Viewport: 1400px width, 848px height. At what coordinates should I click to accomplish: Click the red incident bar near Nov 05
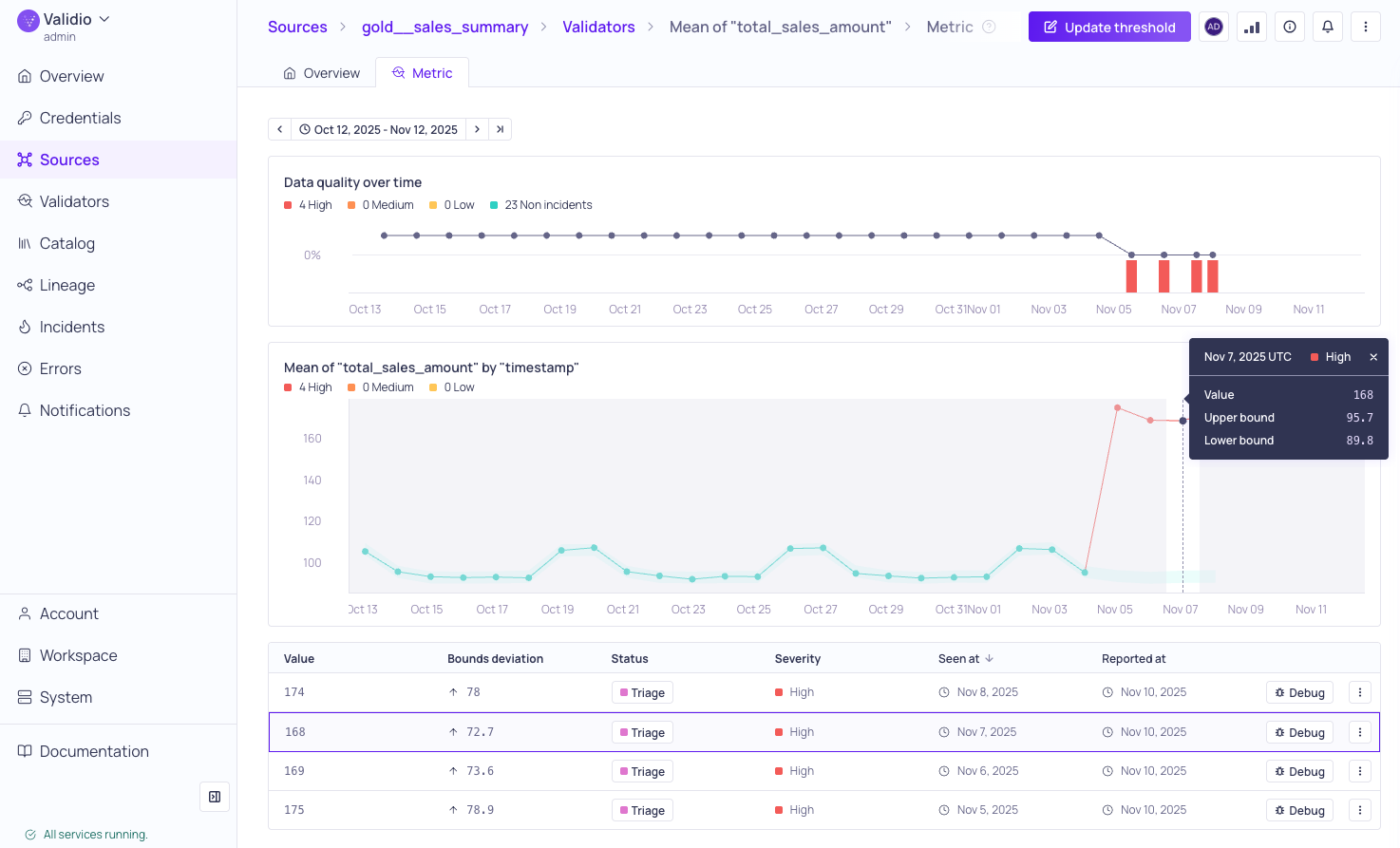(1131, 275)
